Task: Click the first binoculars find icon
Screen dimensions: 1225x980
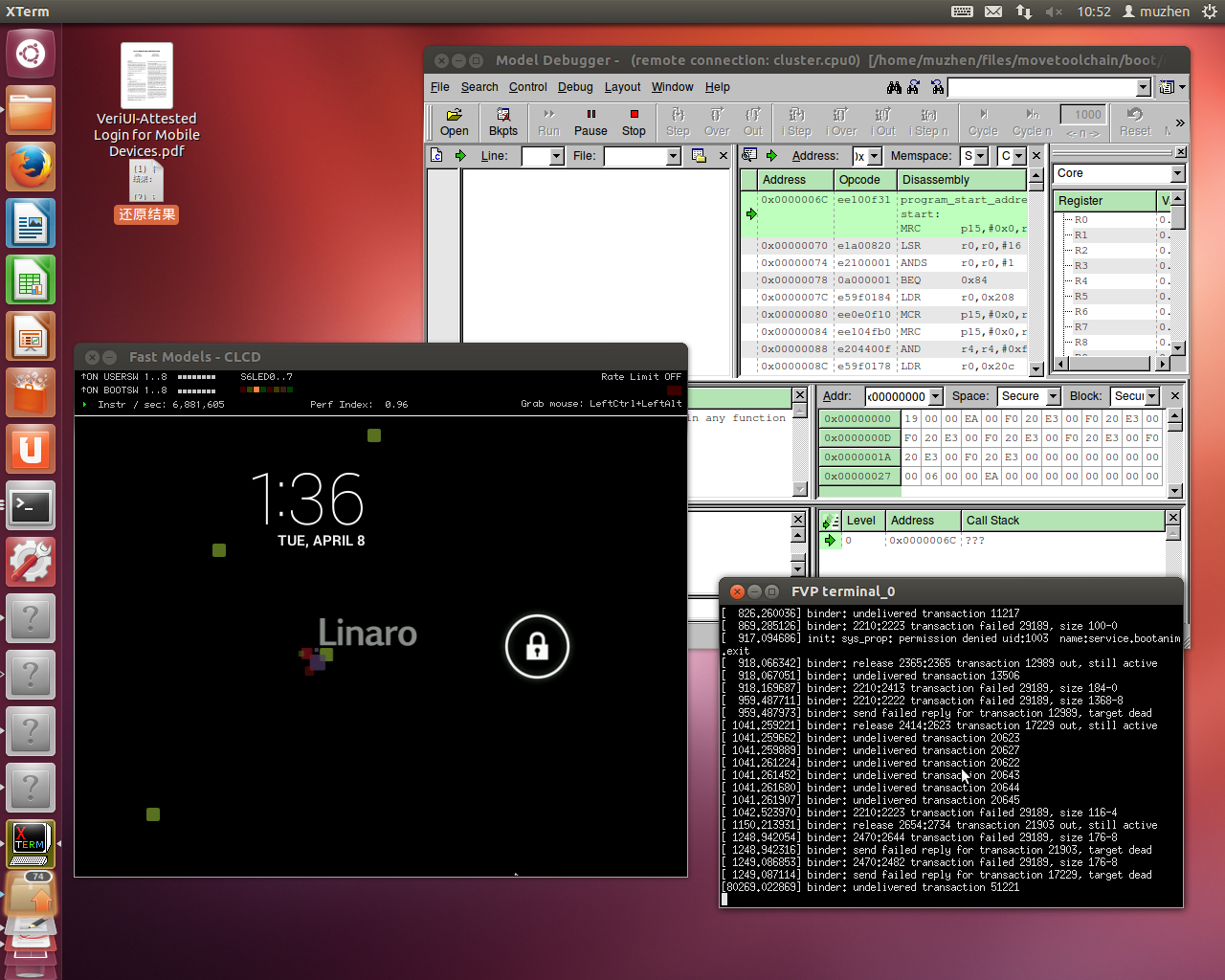Action: (894, 87)
